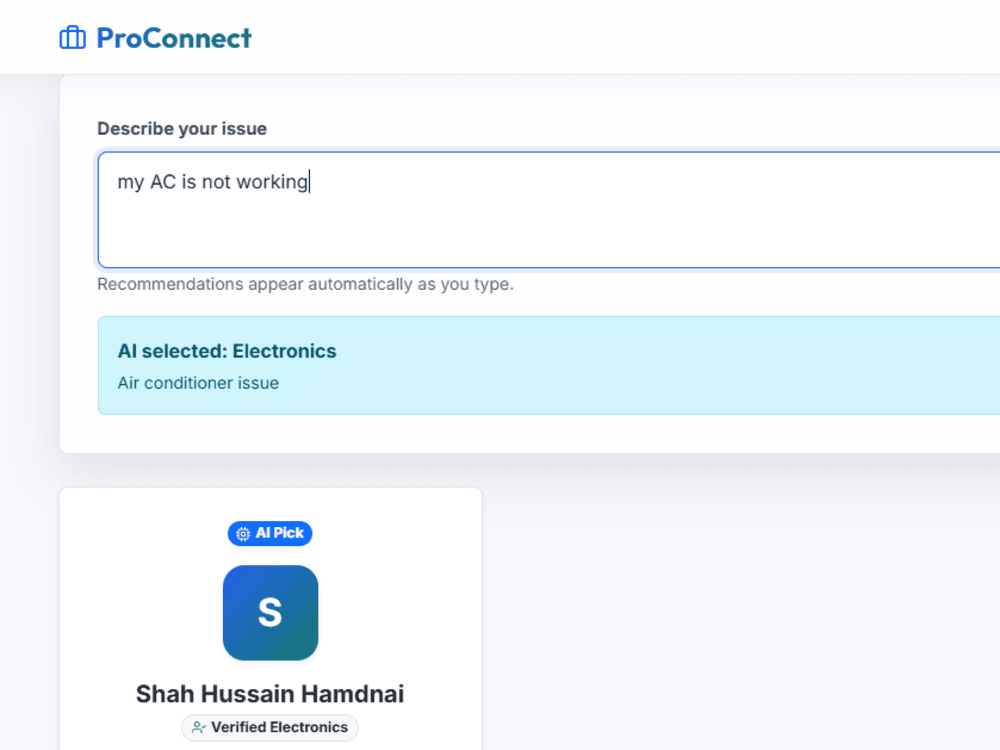Screen dimensions: 1000x750
Task: Click the 'Recommendations appear automatically' helper text
Action: point(305,284)
